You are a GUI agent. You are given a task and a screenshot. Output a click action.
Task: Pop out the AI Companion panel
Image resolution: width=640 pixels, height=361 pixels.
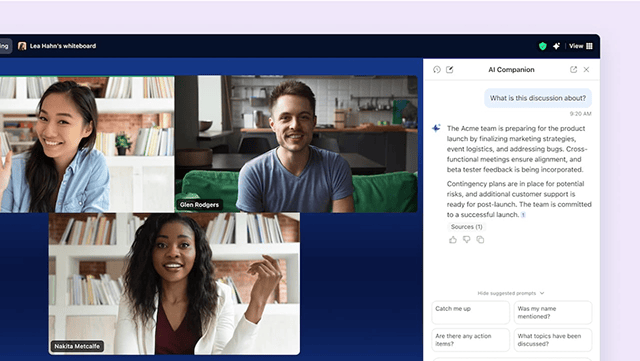[573, 69]
